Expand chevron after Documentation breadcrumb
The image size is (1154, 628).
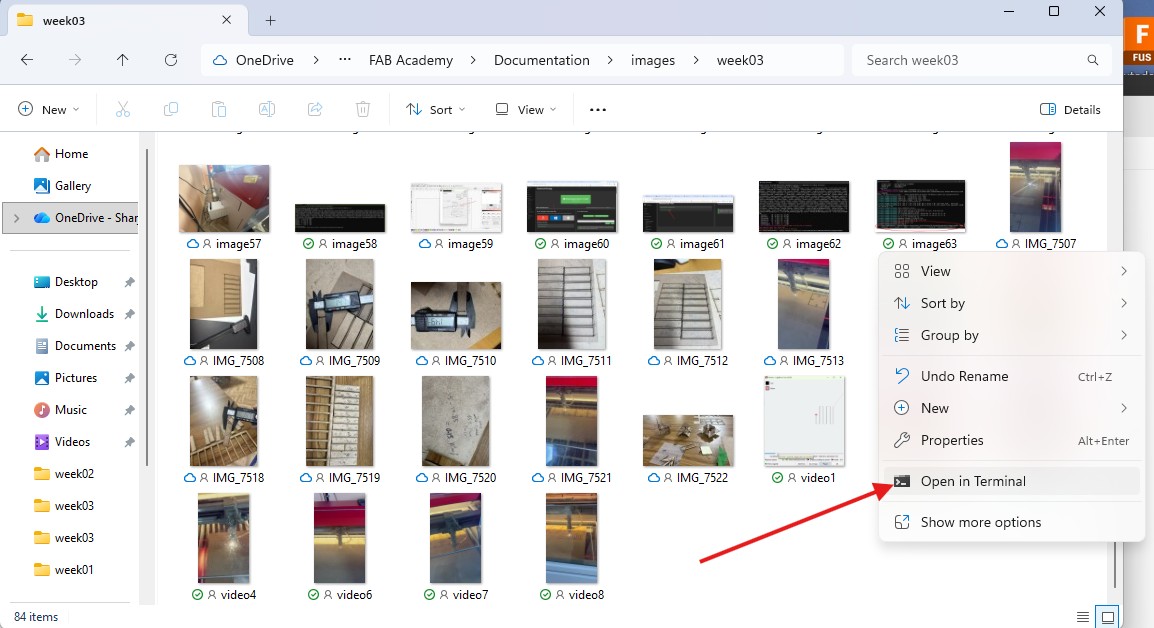(x=609, y=60)
